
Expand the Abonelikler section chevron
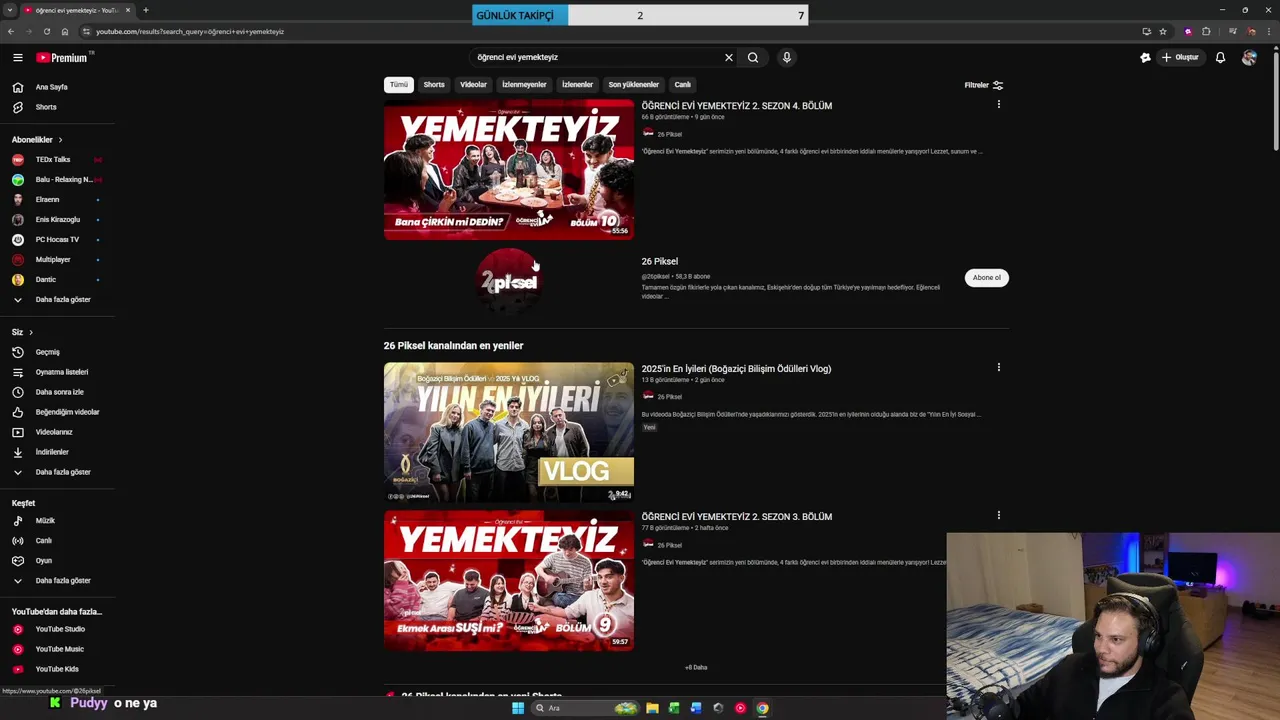coord(60,140)
